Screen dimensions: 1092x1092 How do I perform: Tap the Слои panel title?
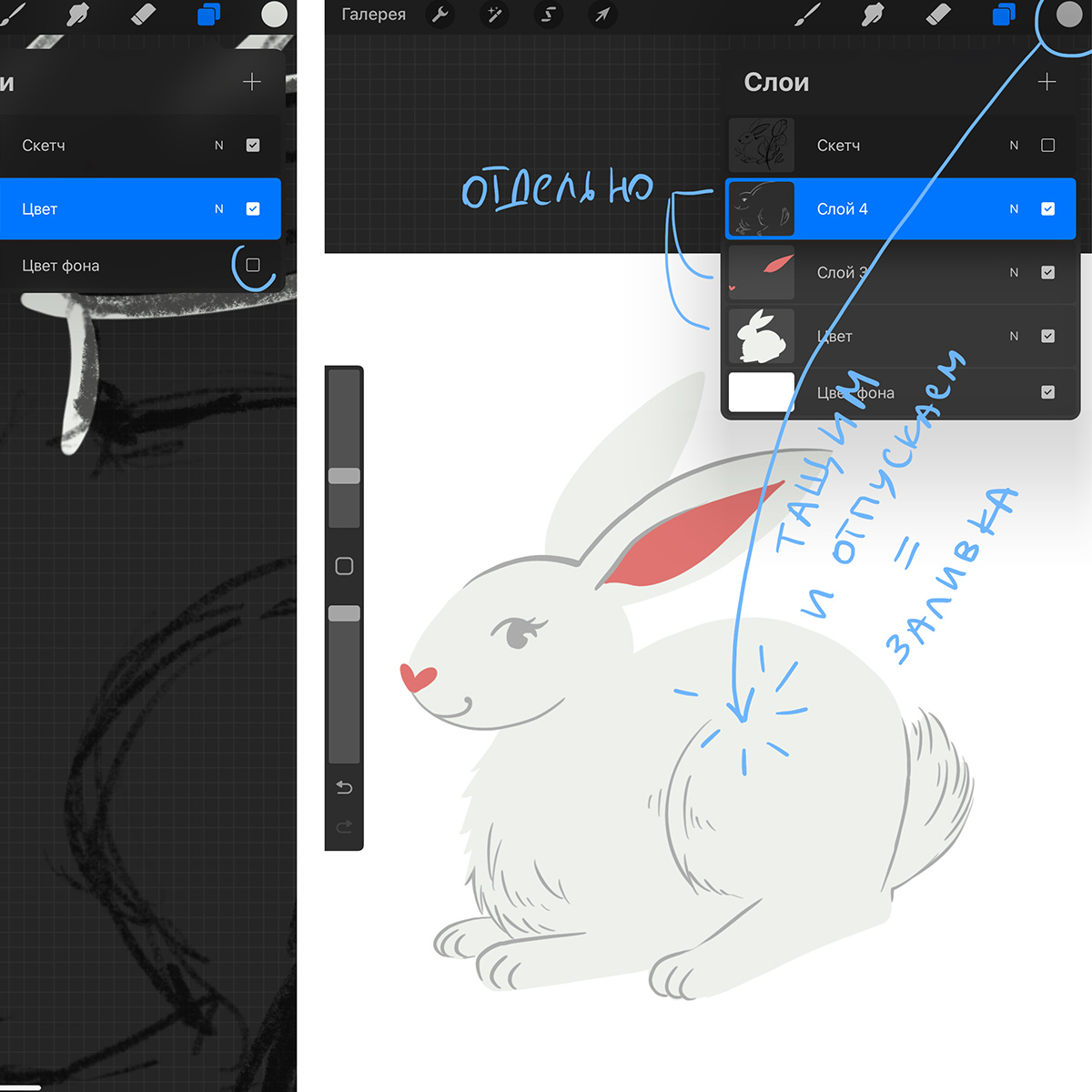(x=776, y=82)
